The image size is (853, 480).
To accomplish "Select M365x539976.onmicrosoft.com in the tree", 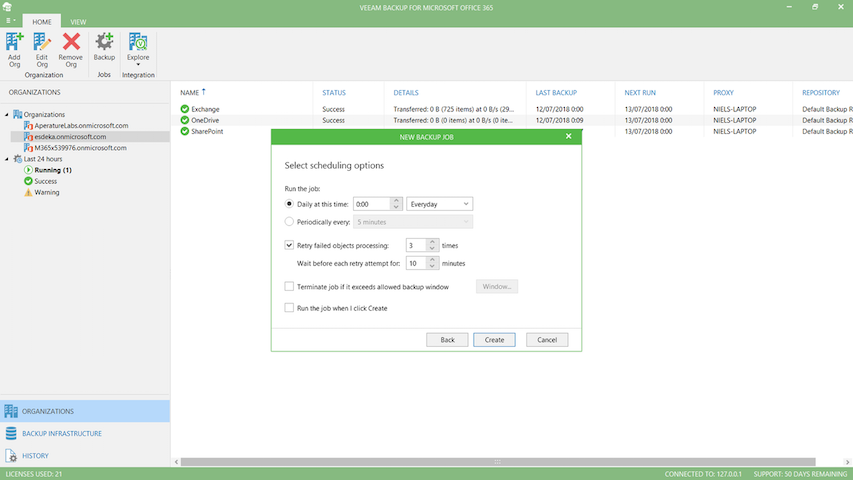I will 81,147.
